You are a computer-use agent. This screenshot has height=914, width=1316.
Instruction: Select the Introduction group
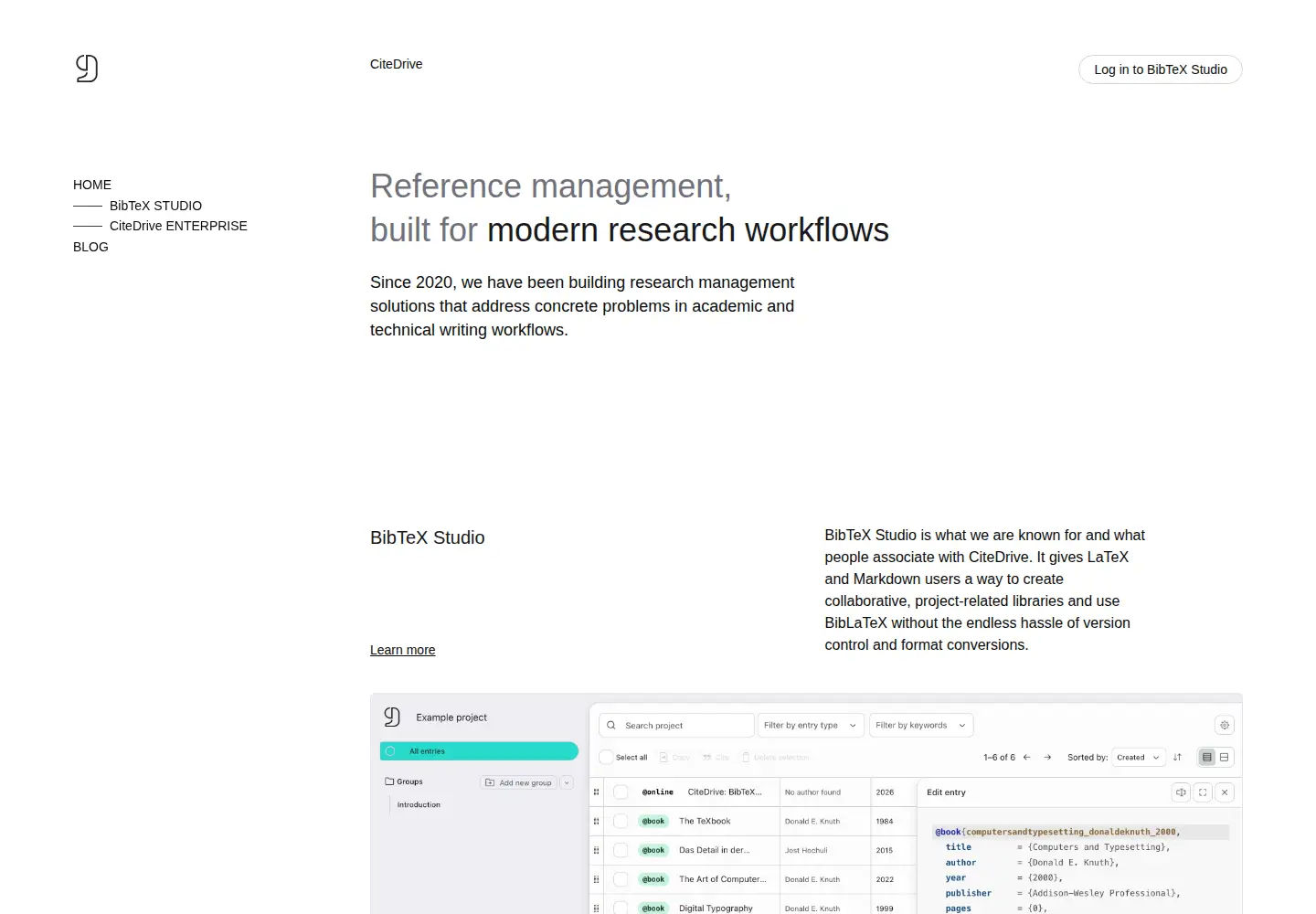[x=419, y=804]
